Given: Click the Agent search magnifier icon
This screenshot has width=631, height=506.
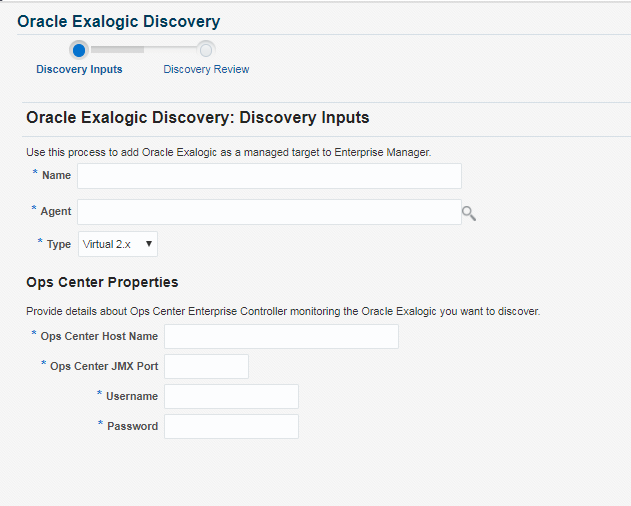Looking at the screenshot, I should (469, 213).
